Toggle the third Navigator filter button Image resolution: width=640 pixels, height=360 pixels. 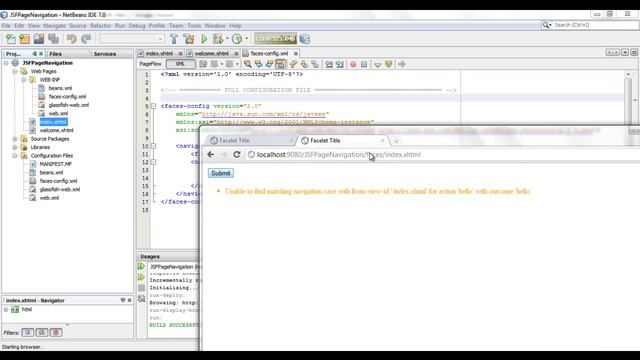click(56, 333)
